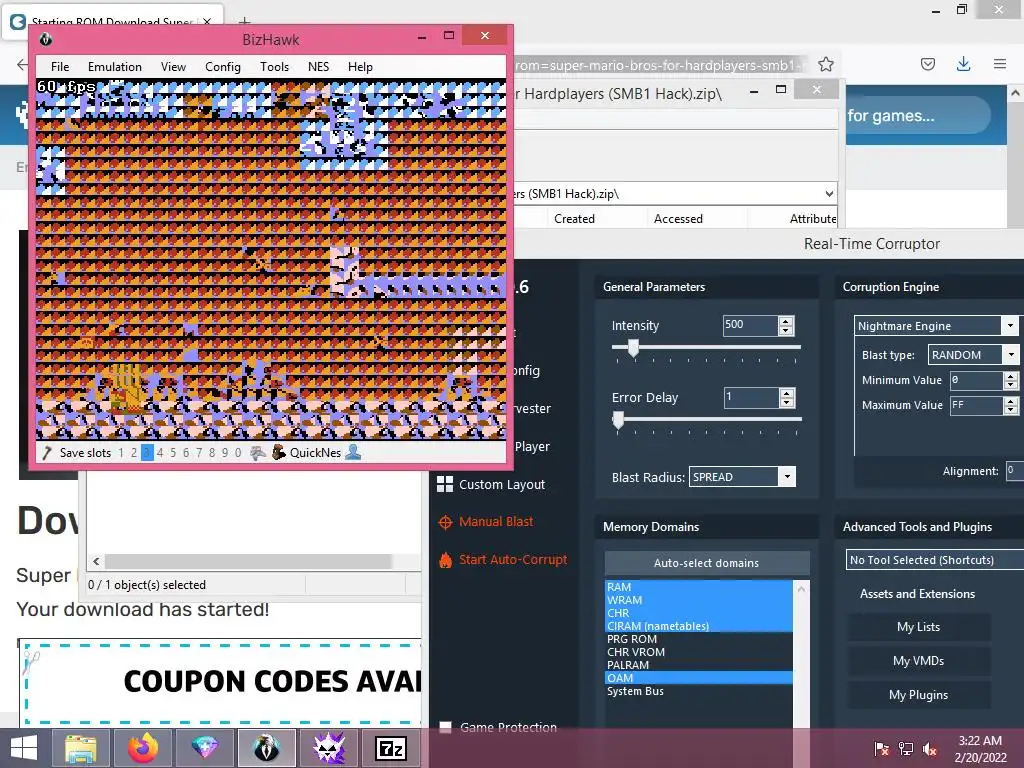This screenshot has width=1024, height=768.
Task: Open the File menu in BizHawk
Action: click(x=59, y=67)
